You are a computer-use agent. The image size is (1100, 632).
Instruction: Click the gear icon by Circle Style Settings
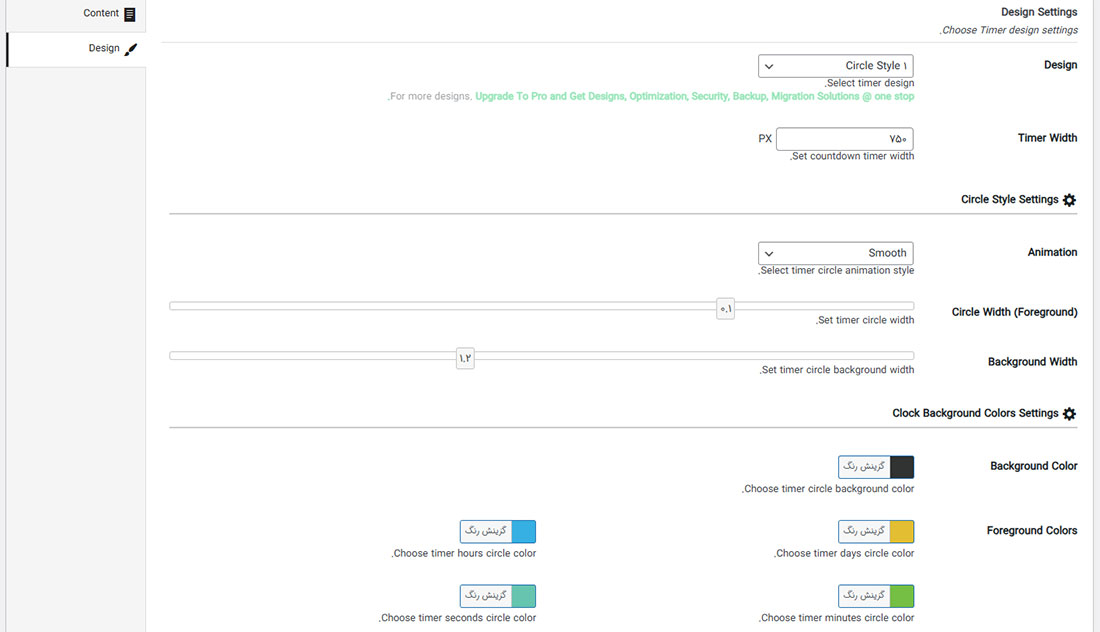(x=1069, y=200)
